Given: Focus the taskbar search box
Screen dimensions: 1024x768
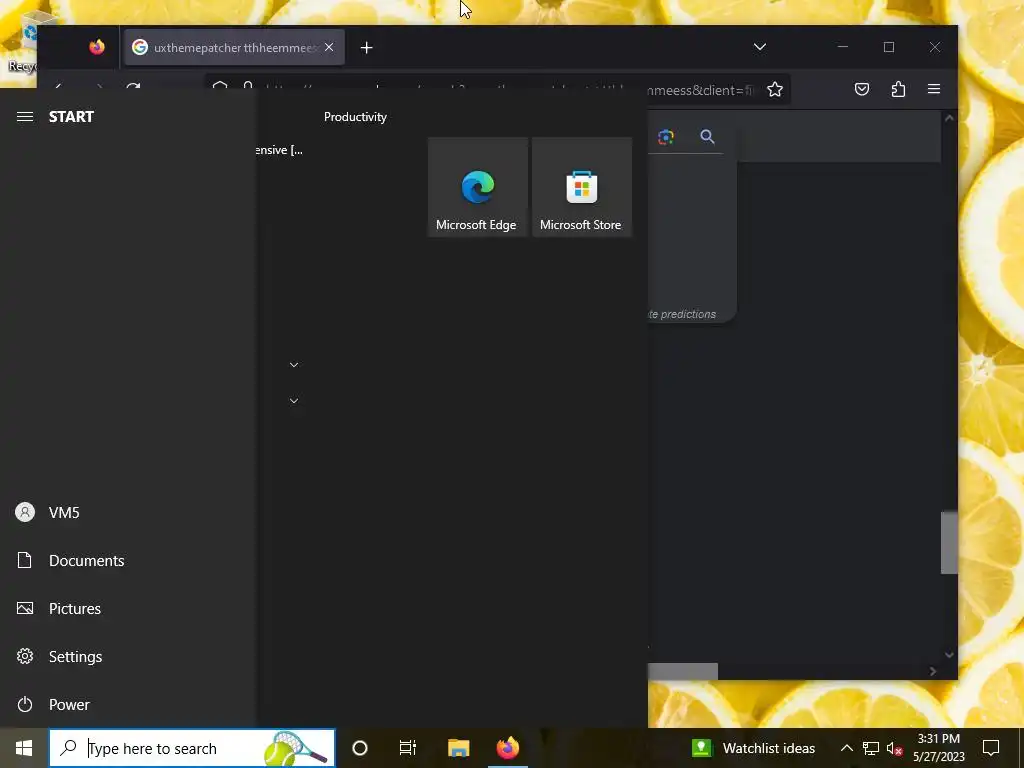Looking at the screenshot, I should (x=192, y=748).
